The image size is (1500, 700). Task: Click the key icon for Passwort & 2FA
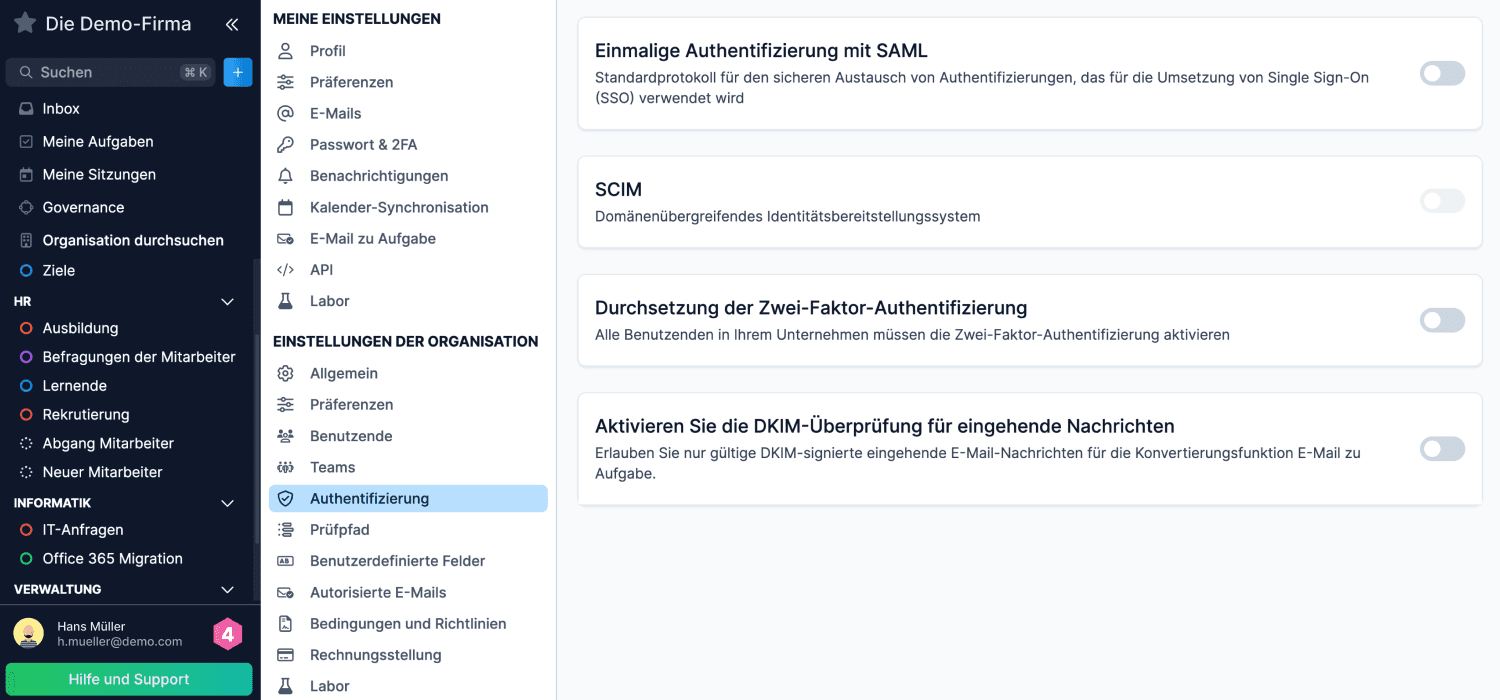286,145
